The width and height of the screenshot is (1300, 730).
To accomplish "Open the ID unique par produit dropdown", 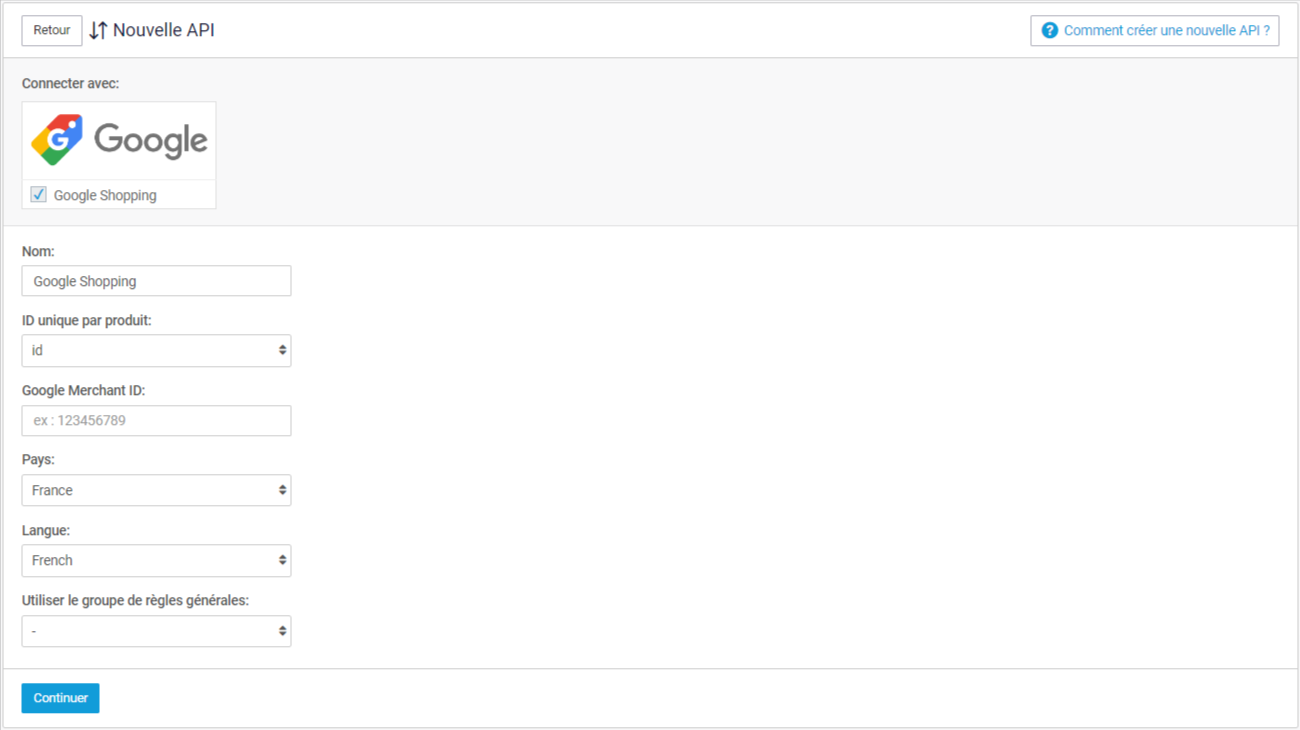I will click(x=156, y=351).
